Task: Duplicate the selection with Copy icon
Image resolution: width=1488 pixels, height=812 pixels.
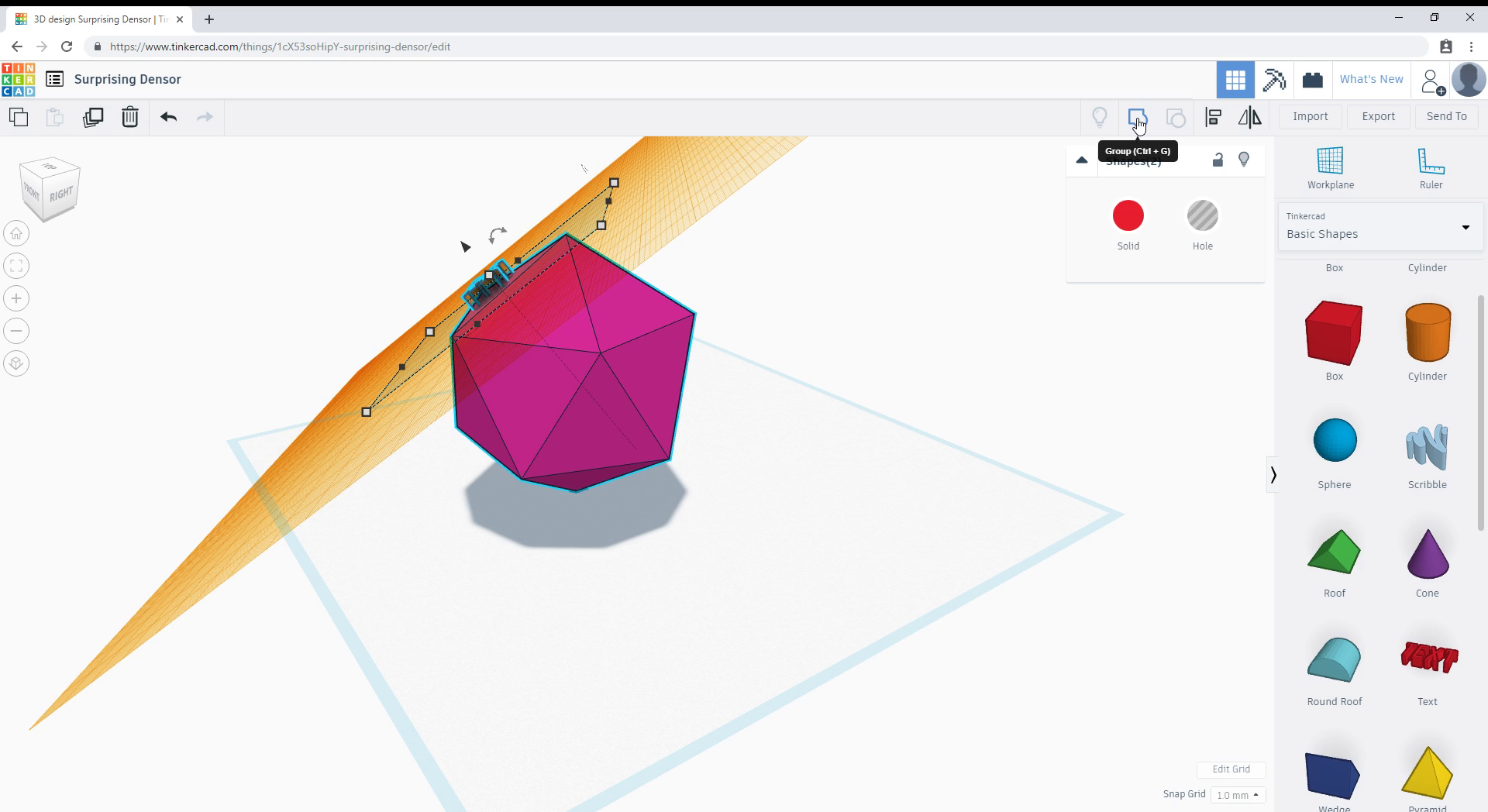Action: click(93, 117)
